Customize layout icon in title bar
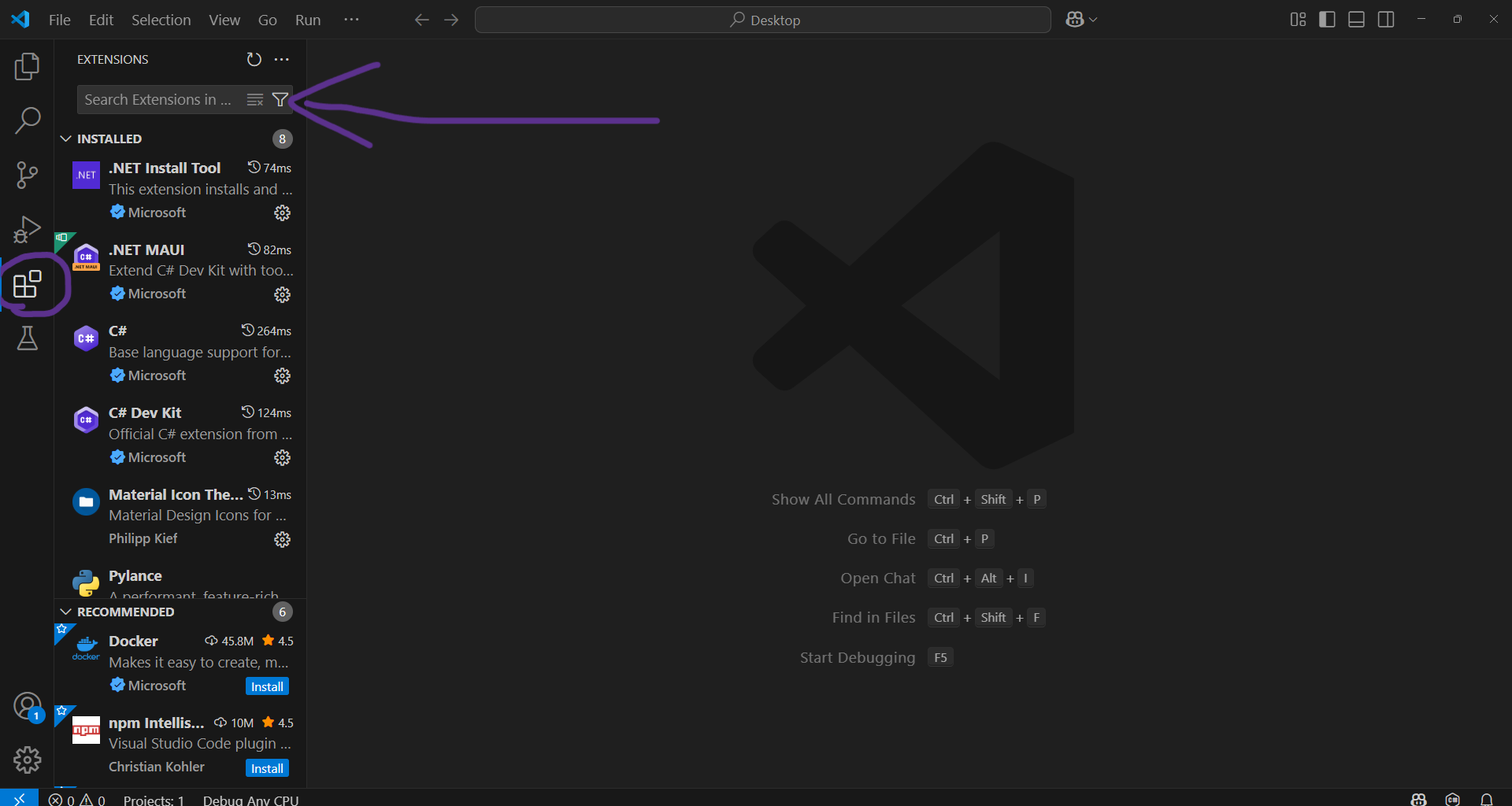The width and height of the screenshot is (1512, 806). click(1298, 20)
